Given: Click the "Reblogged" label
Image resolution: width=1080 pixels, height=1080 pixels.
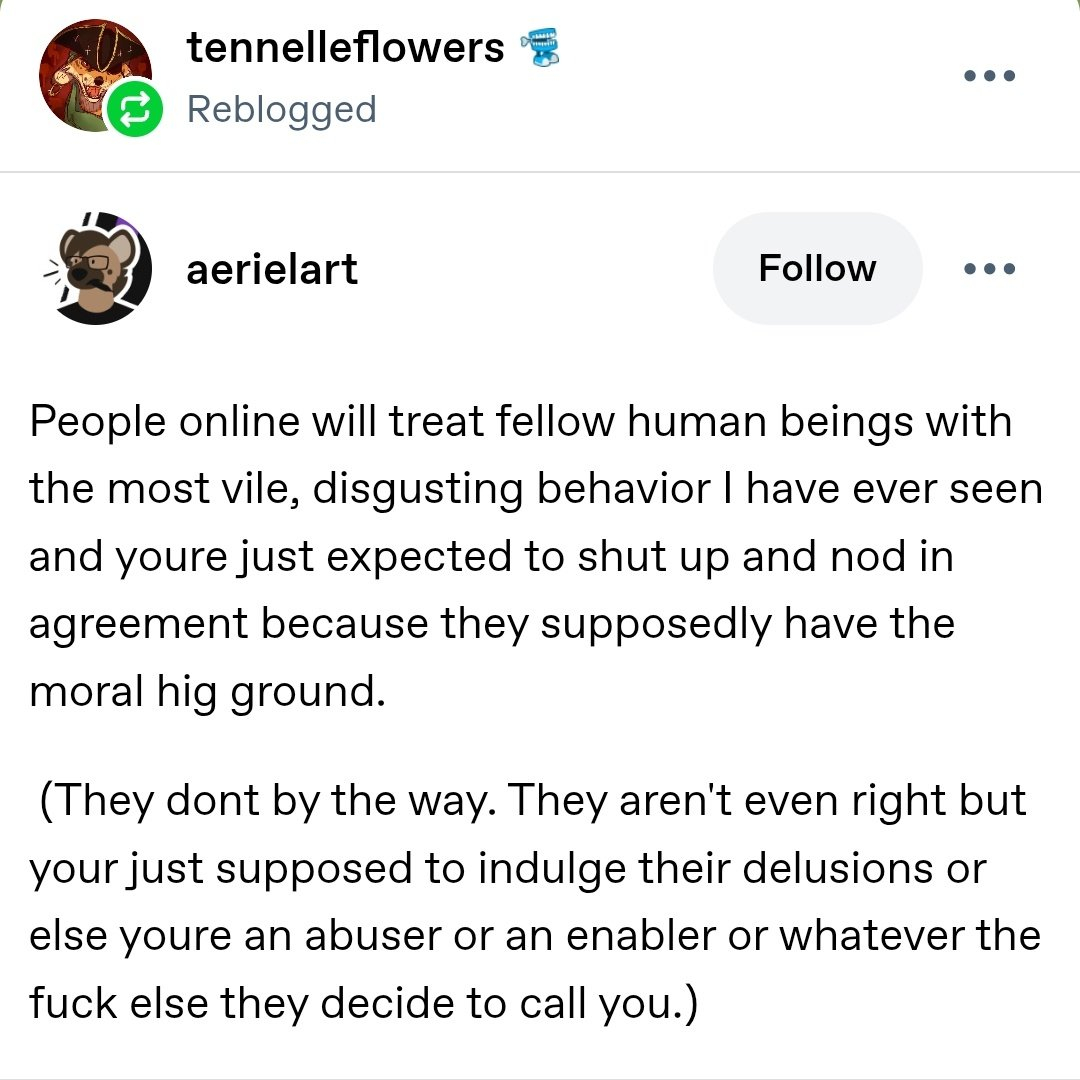Looking at the screenshot, I should [x=281, y=109].
